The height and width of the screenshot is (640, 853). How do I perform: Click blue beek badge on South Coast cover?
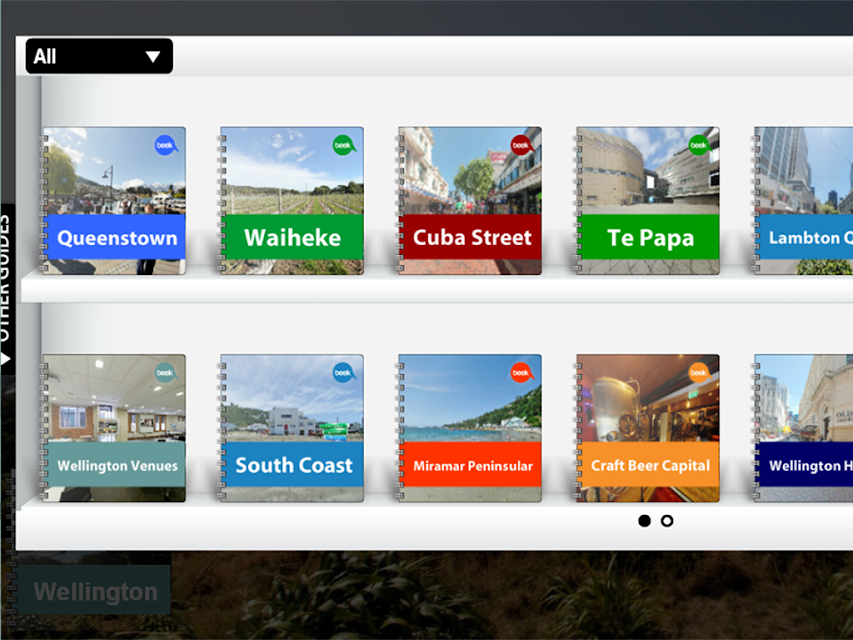tap(343, 373)
